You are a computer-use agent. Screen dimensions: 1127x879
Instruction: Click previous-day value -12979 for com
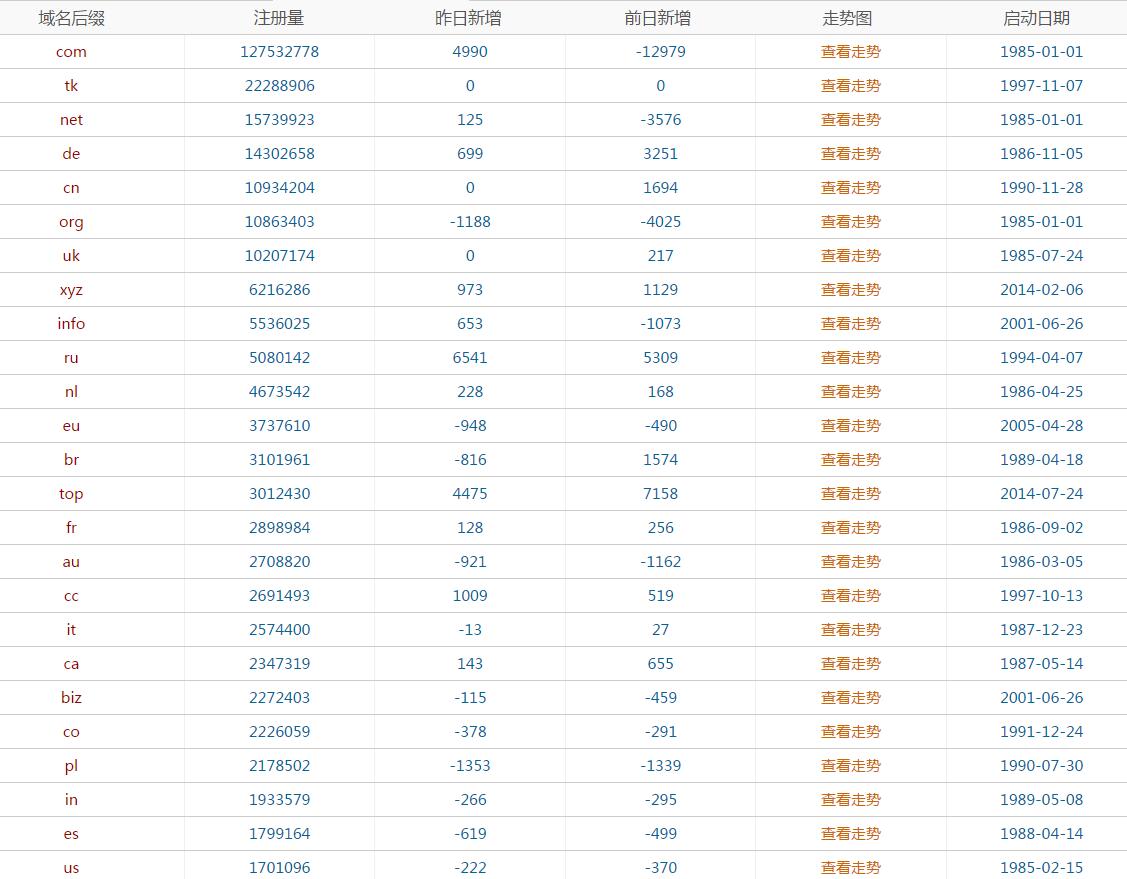(661, 52)
